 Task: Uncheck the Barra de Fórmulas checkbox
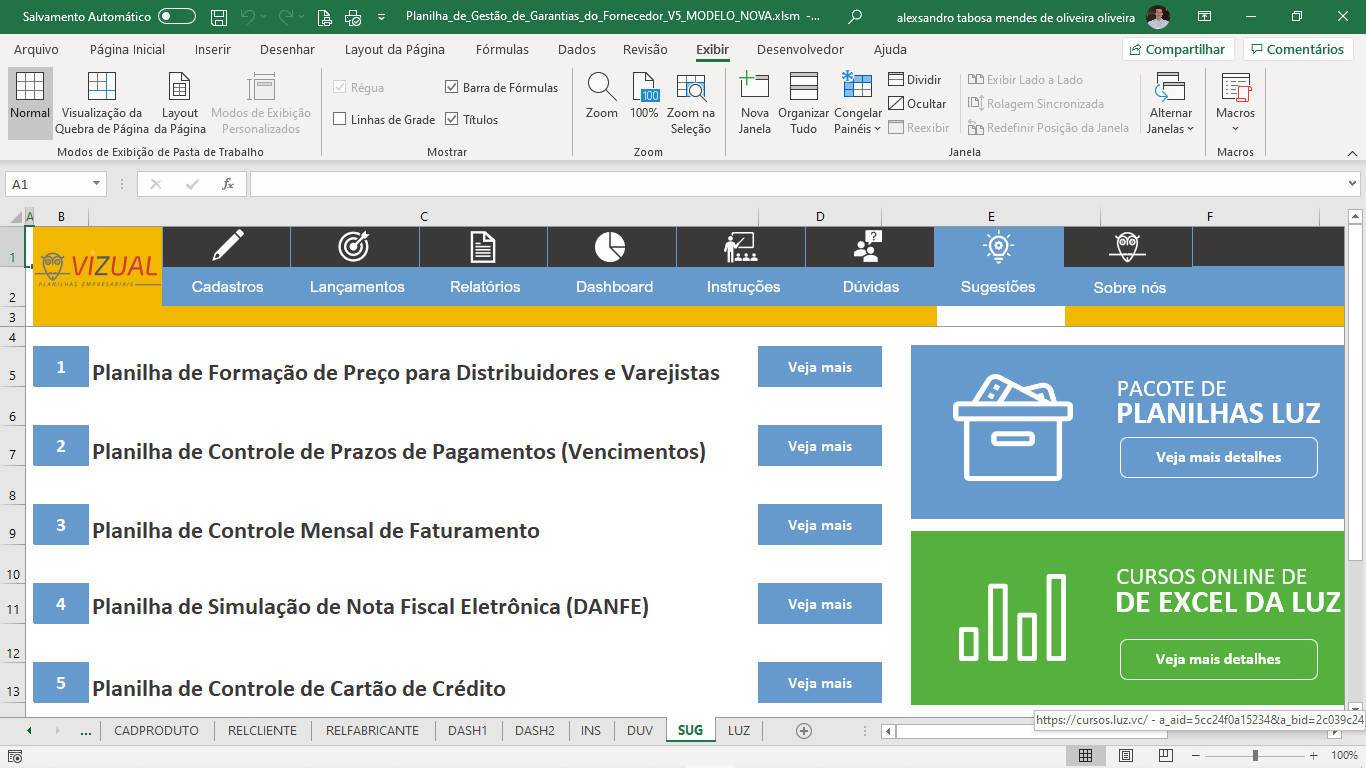pos(452,88)
